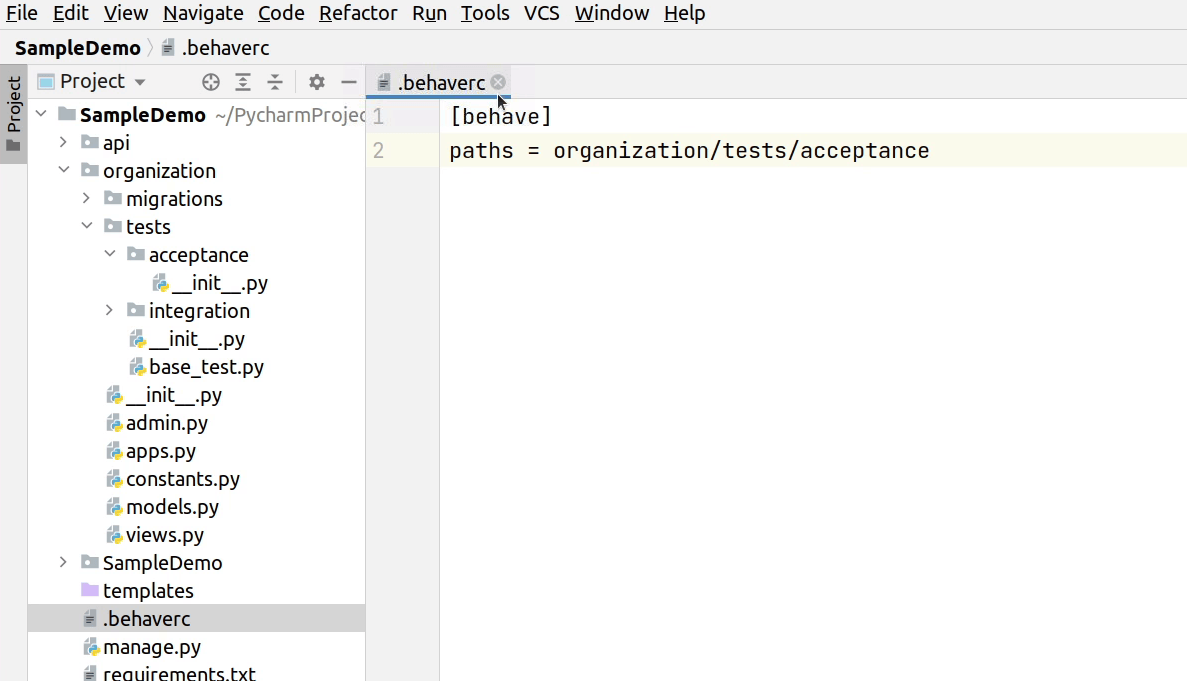Image resolution: width=1187 pixels, height=681 pixels.
Task: Open the Refactor menu
Action: point(359,13)
